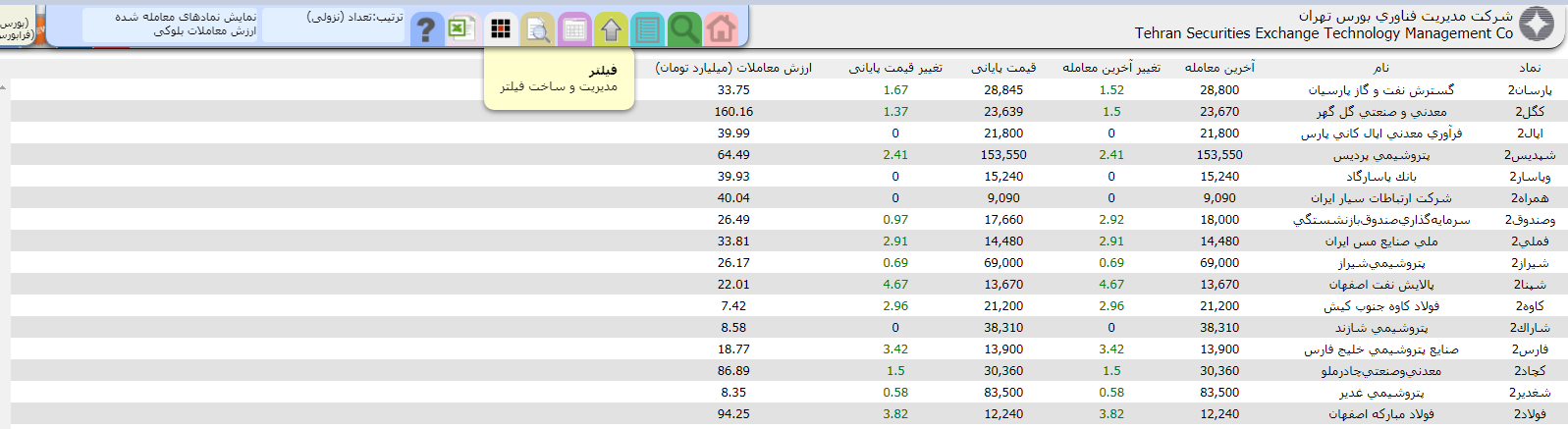
Task: Click the document with magnifier icon
Action: coord(537,28)
